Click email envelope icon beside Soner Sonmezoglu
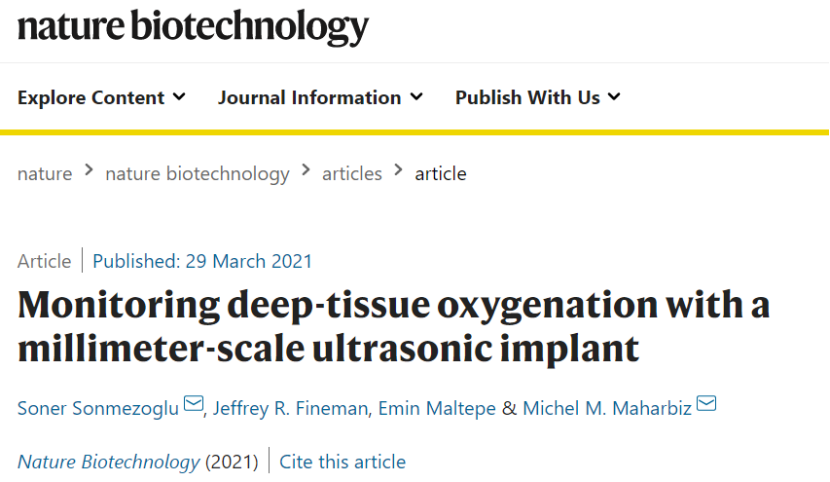 193,403
